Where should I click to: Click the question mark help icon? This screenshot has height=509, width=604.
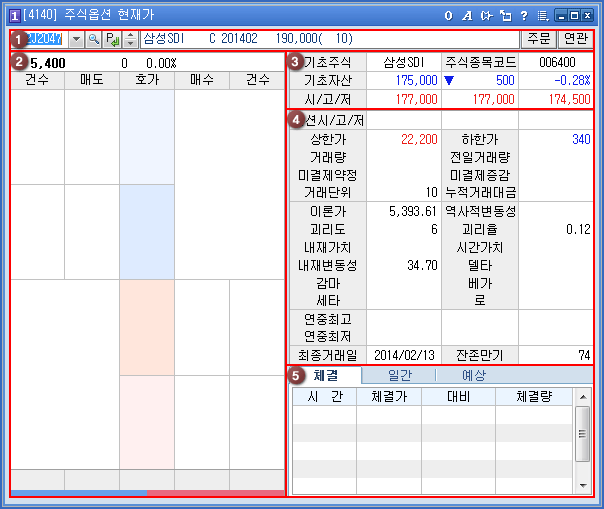click(x=524, y=16)
